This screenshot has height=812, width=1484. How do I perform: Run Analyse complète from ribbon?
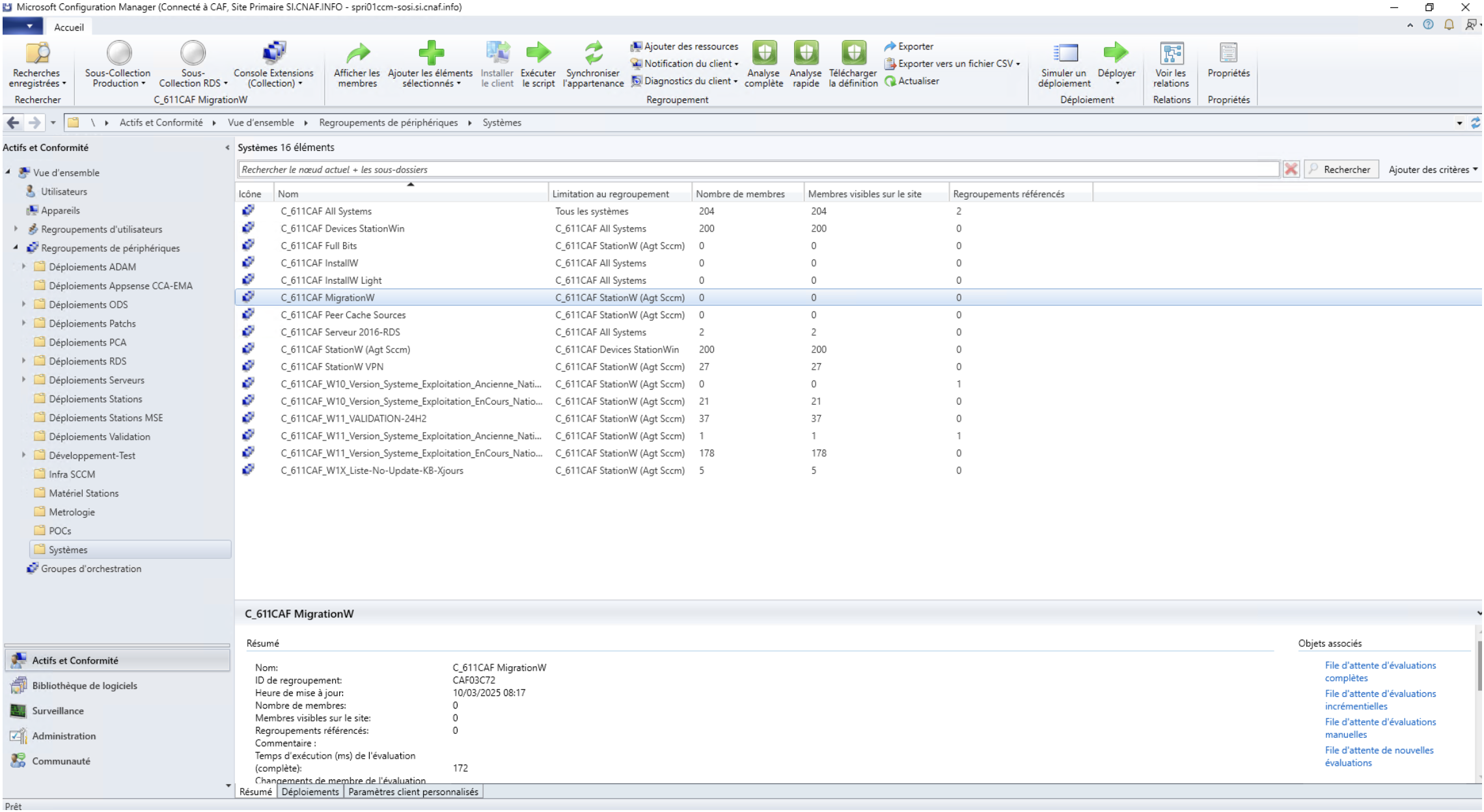[764, 65]
